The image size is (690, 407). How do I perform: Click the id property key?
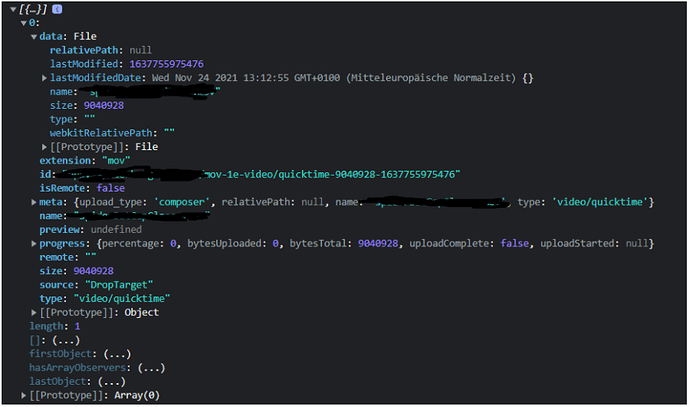pos(45,174)
